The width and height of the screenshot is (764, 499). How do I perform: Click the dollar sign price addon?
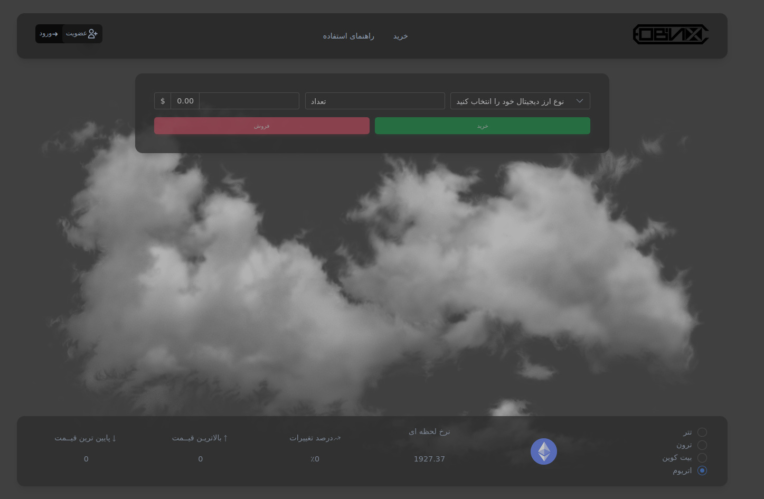(163, 101)
